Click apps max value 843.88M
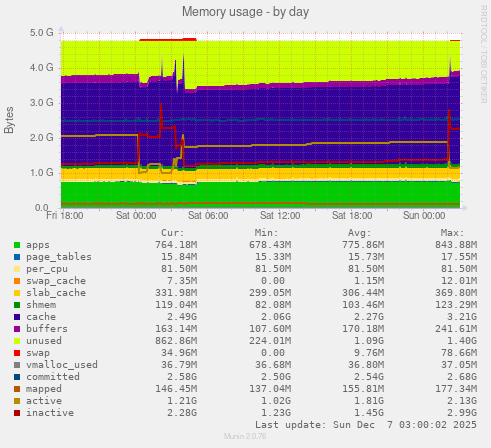 pyautogui.click(x=456, y=245)
